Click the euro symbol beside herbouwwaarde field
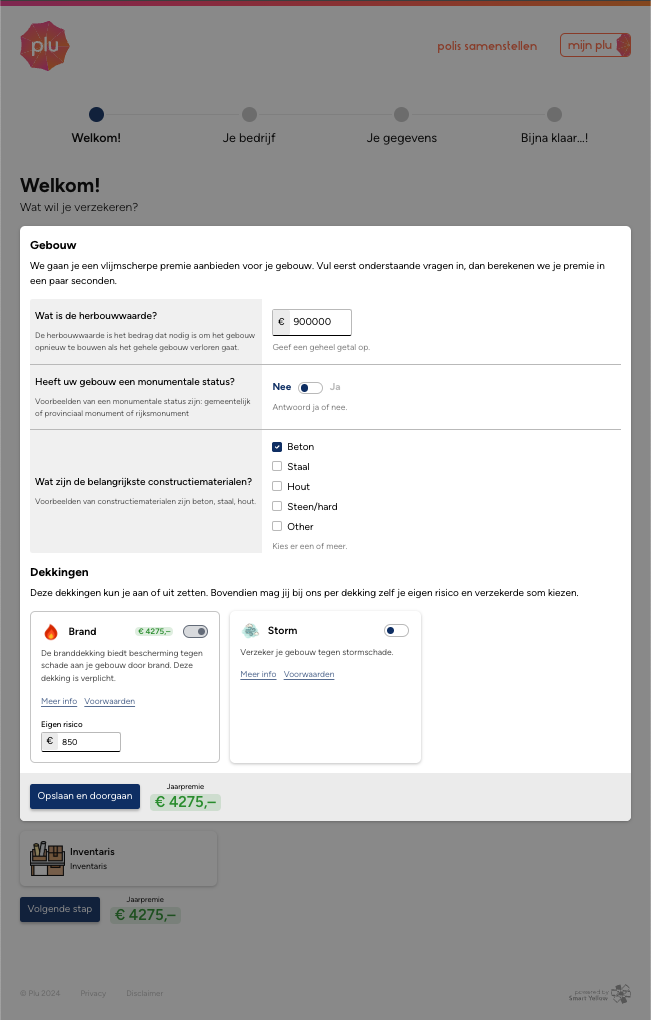 click(281, 322)
